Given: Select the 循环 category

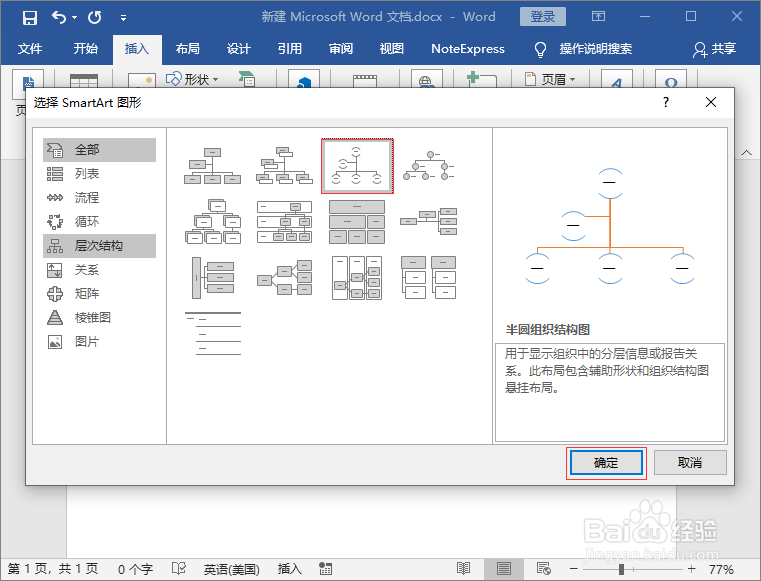Looking at the screenshot, I should tap(99, 222).
